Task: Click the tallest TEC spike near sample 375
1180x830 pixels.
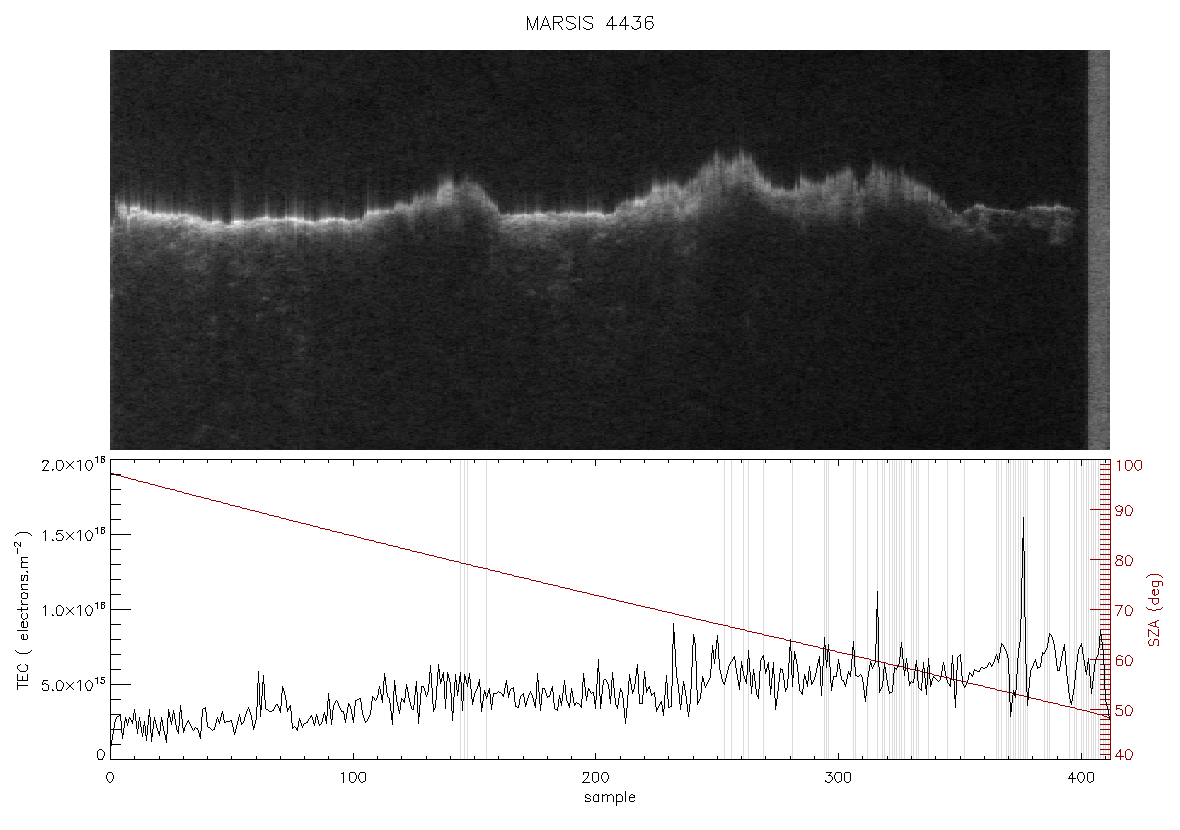Action: coord(1023,519)
